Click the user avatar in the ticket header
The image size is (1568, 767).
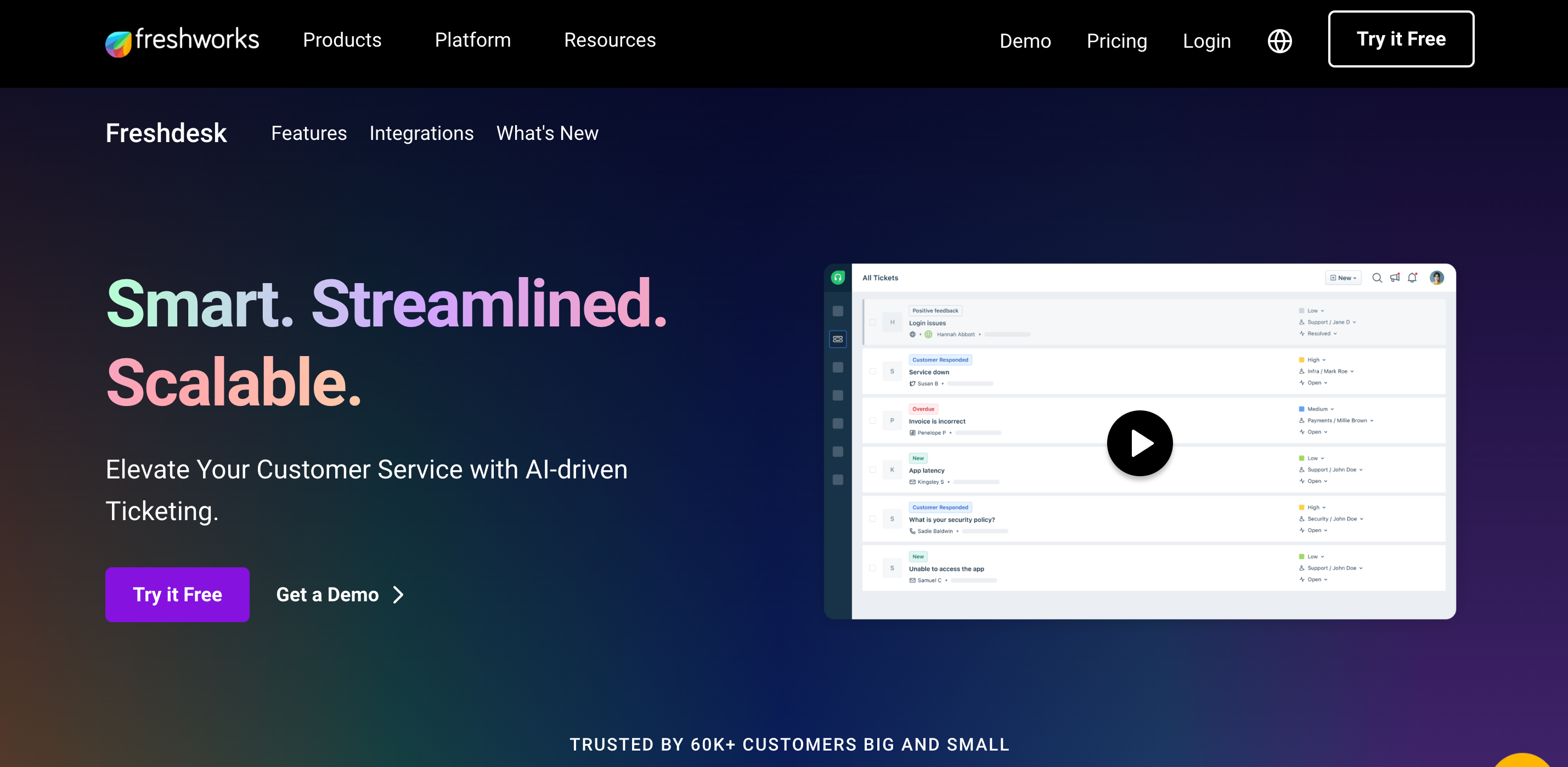click(x=1436, y=278)
